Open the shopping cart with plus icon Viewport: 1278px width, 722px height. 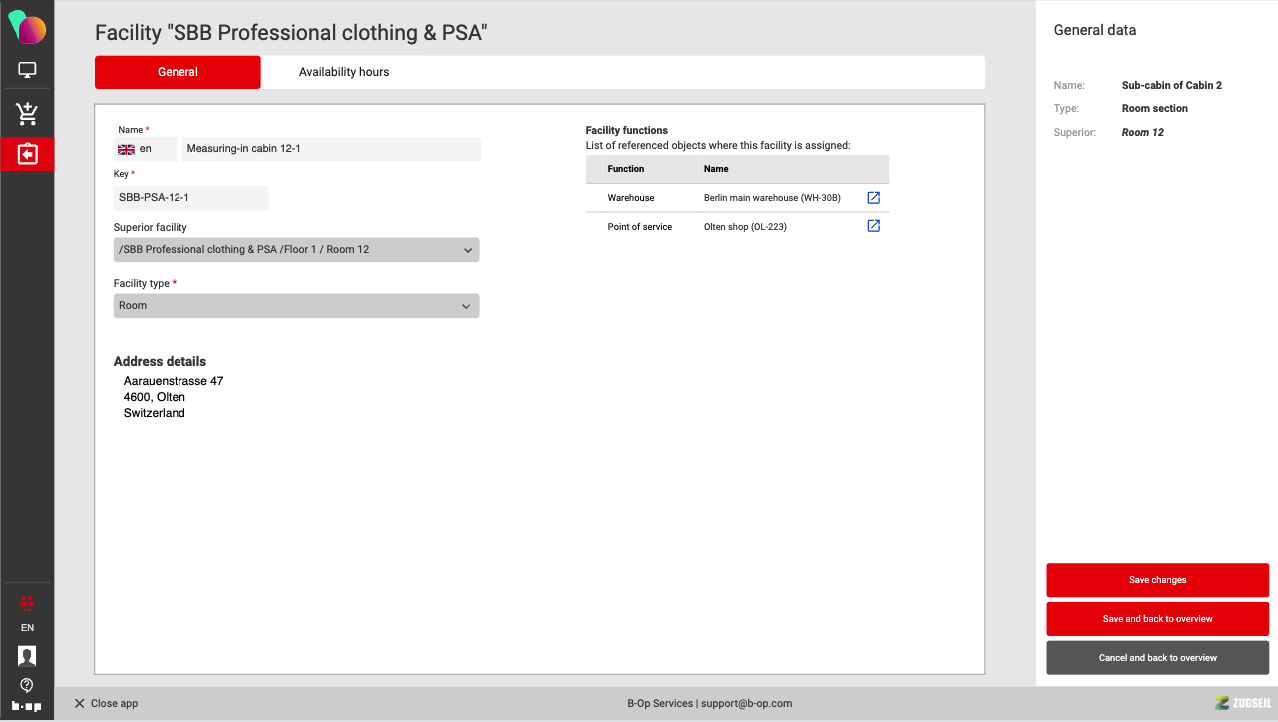coord(27,114)
